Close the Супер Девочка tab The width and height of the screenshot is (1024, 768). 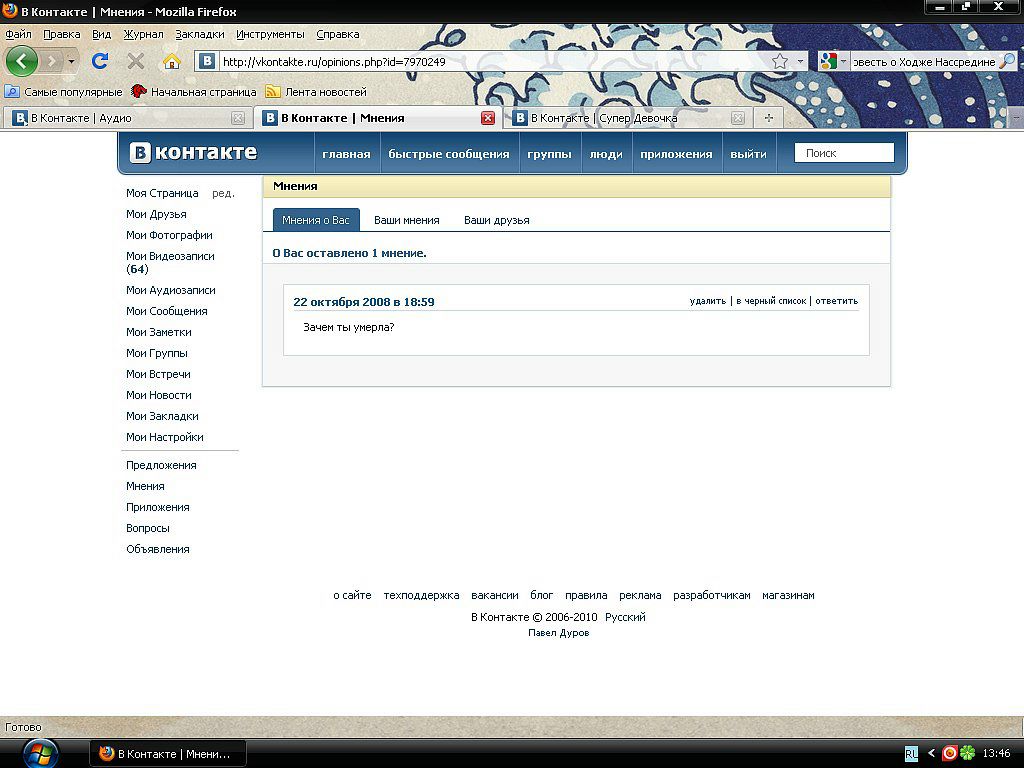738,118
